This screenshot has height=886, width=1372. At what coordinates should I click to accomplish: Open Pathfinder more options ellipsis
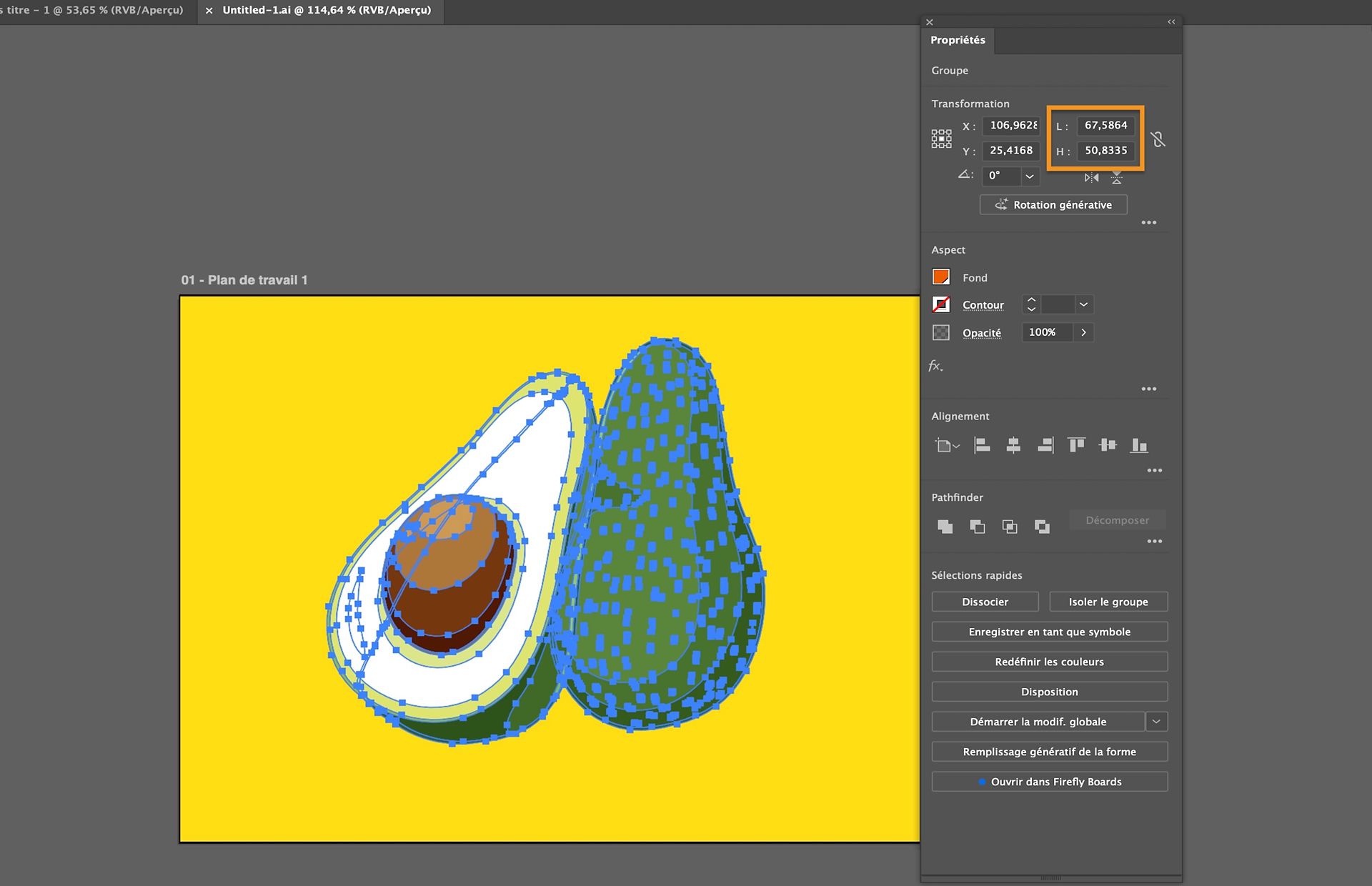(1155, 541)
